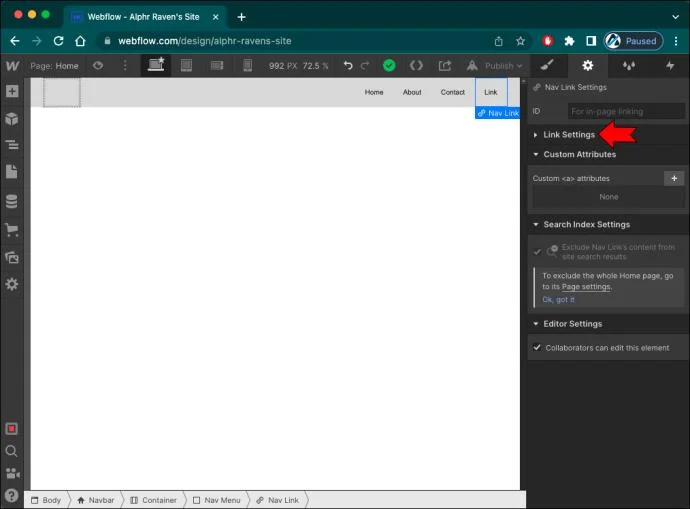The width and height of the screenshot is (690, 509).
Task: Select Nav Link in the breadcrumb bar
Action: (x=278, y=500)
